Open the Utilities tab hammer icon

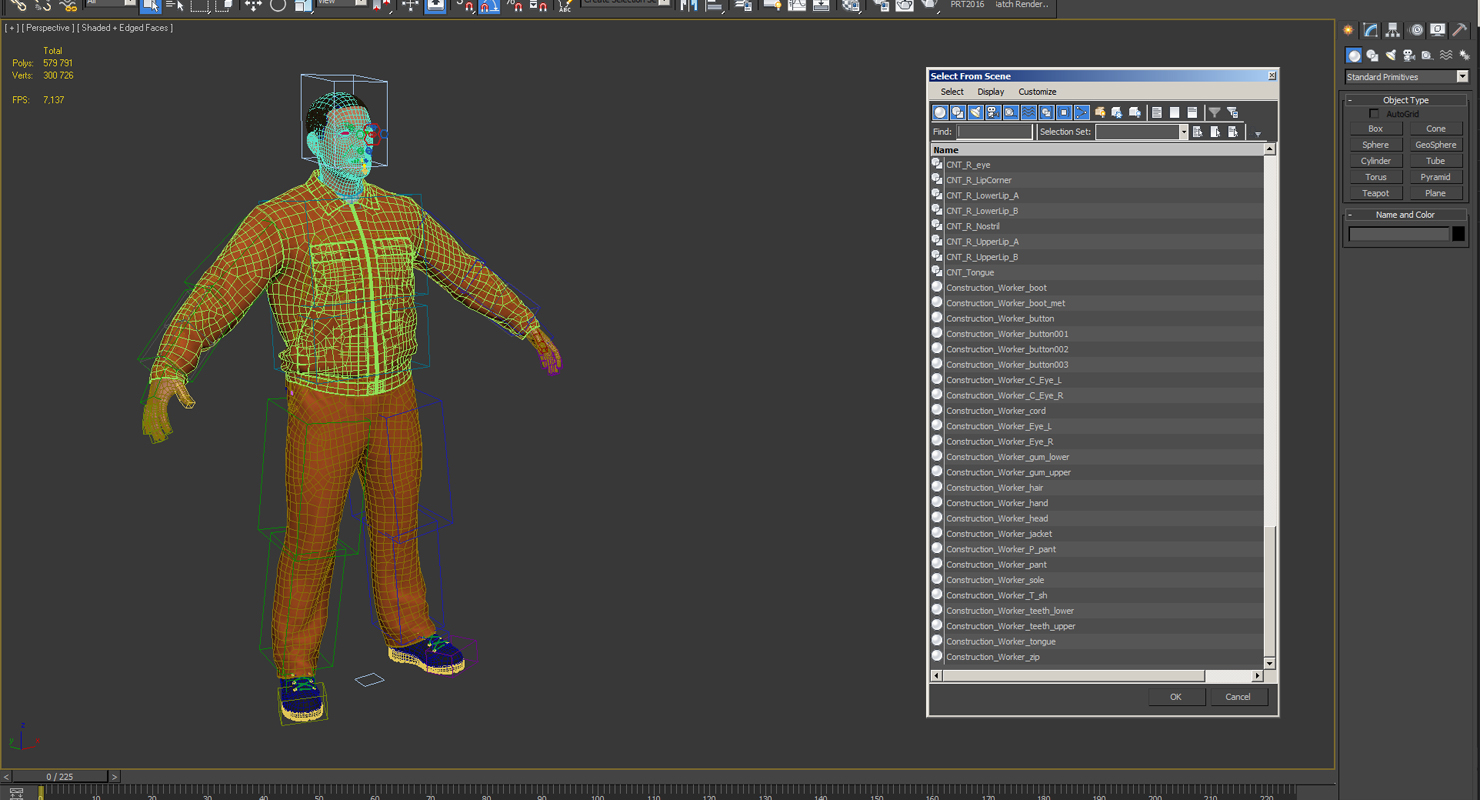(1460, 30)
